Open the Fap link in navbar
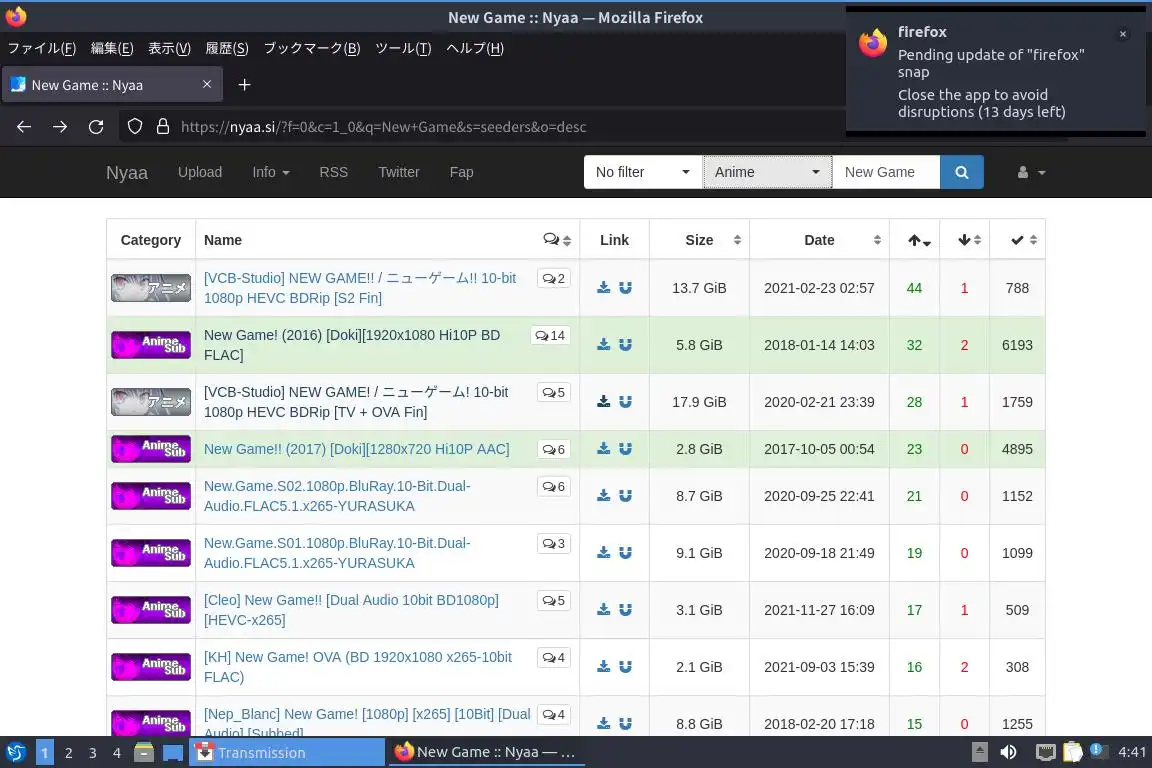 click(461, 172)
